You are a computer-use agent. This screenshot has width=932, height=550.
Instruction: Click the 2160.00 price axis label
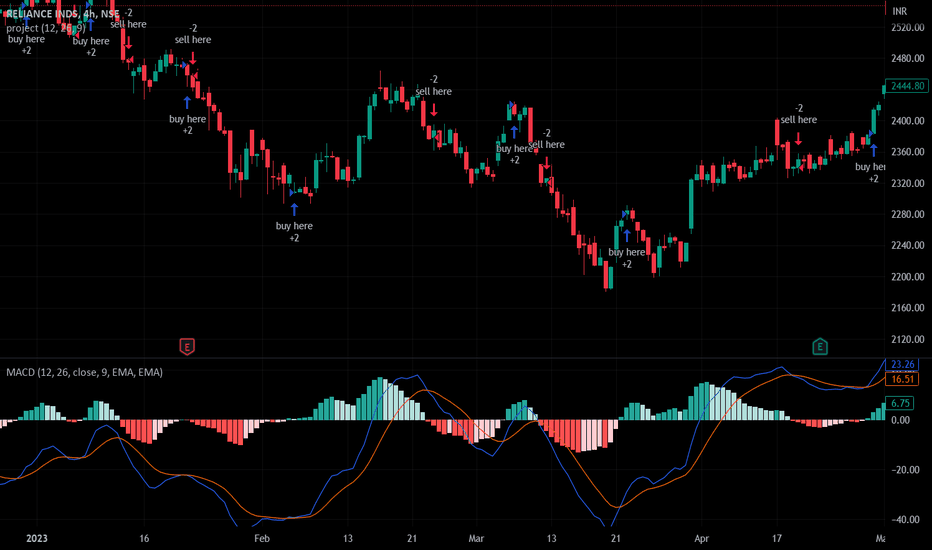pyautogui.click(x=908, y=307)
